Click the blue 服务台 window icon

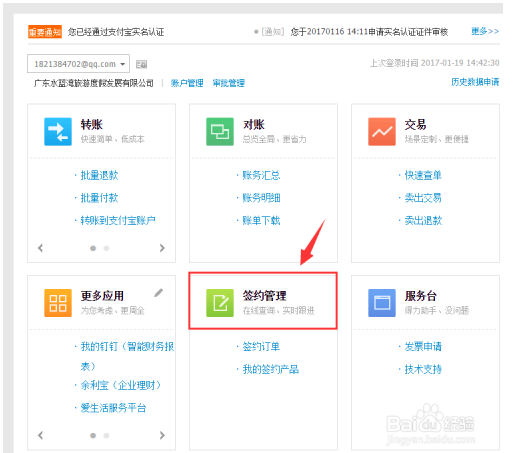(382, 303)
